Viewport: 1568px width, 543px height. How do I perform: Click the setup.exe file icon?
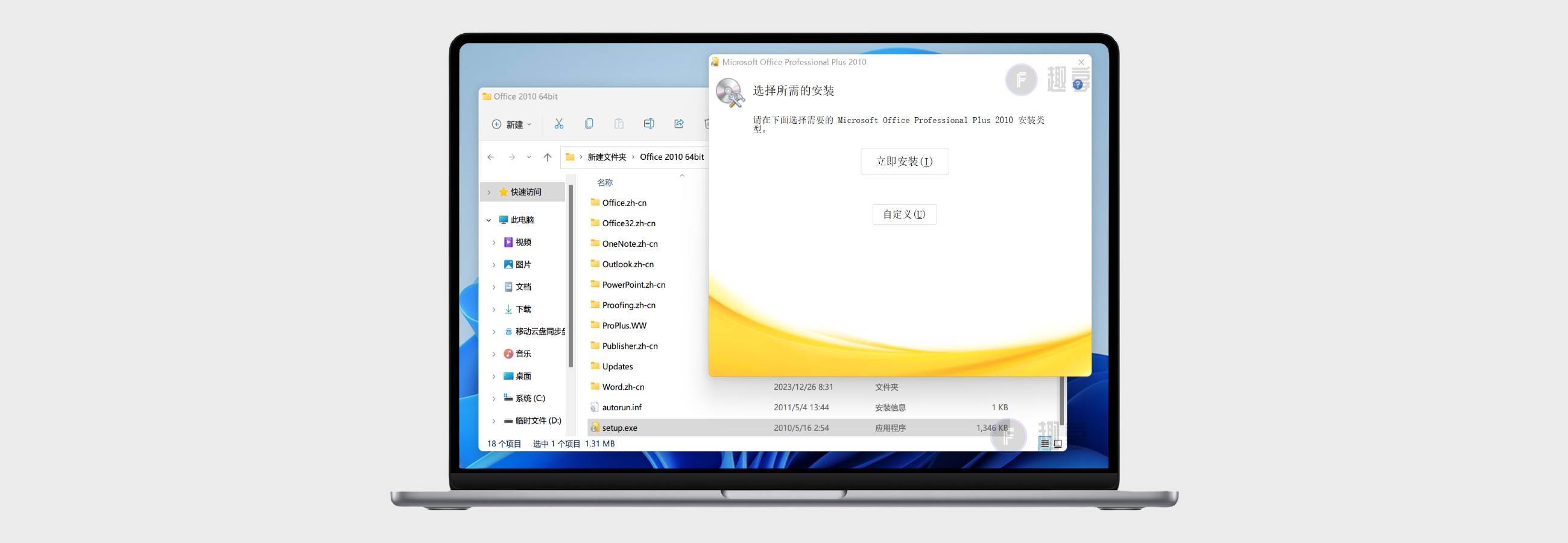595,428
